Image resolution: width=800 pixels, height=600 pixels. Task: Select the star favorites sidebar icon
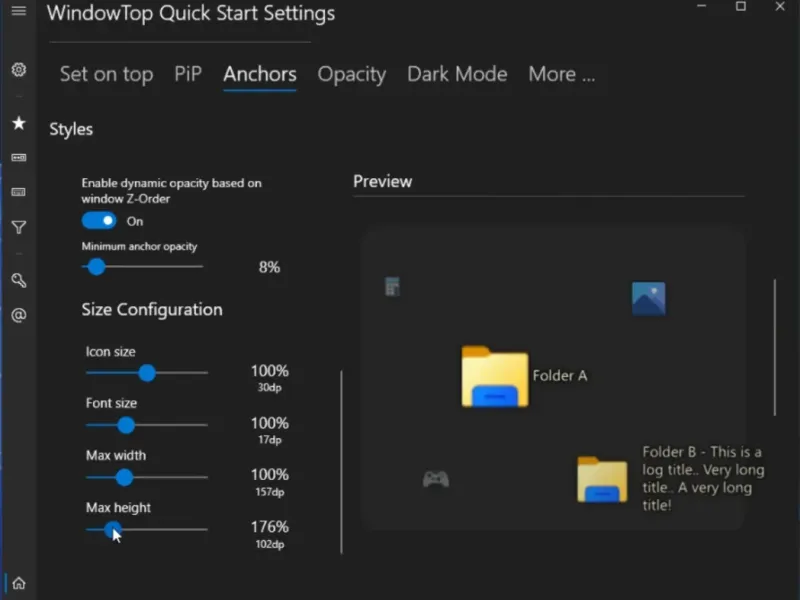tap(18, 123)
